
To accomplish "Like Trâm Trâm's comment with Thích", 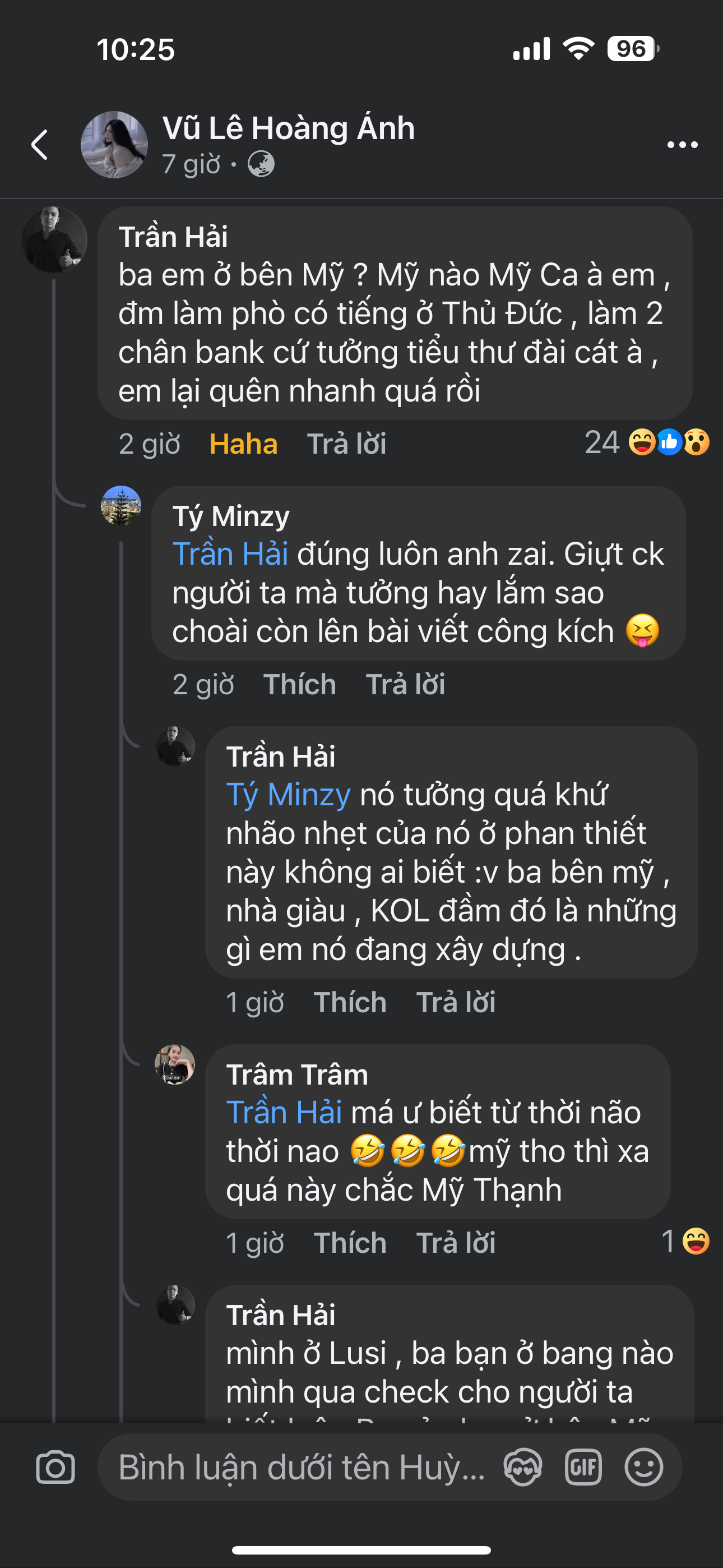I will 350,1242.
